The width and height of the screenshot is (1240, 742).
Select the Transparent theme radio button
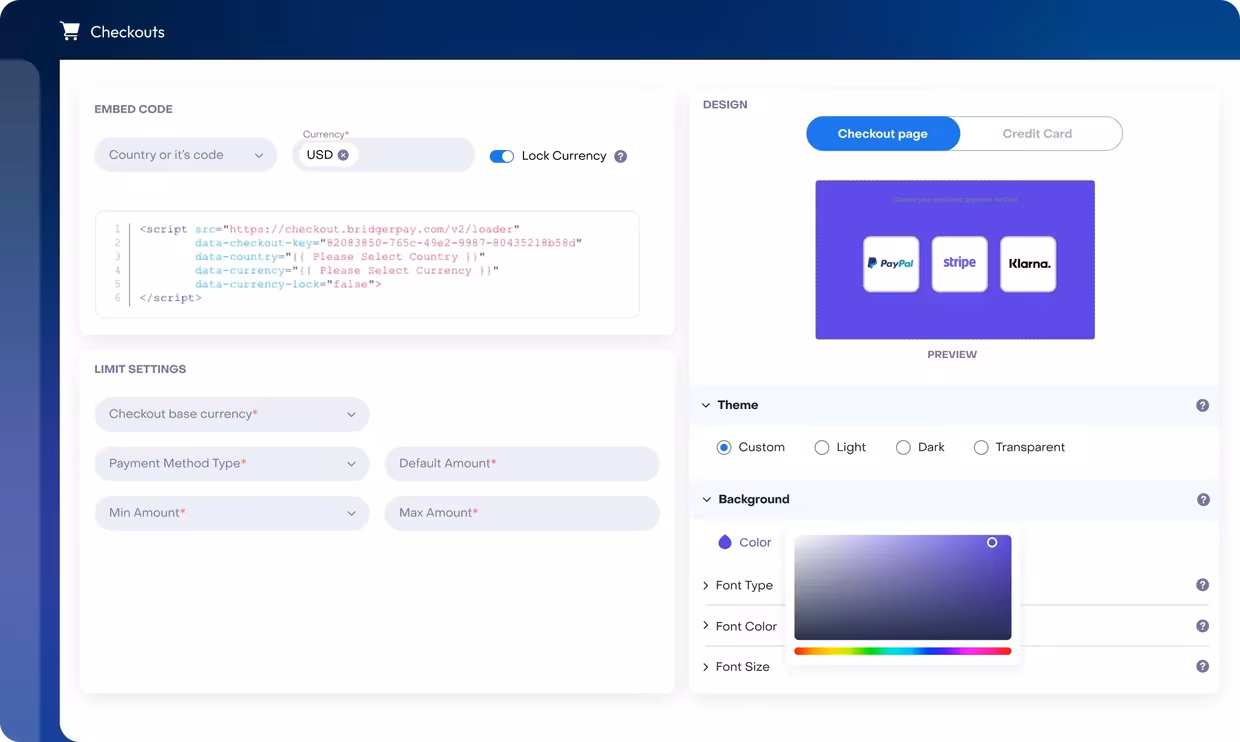click(x=981, y=447)
